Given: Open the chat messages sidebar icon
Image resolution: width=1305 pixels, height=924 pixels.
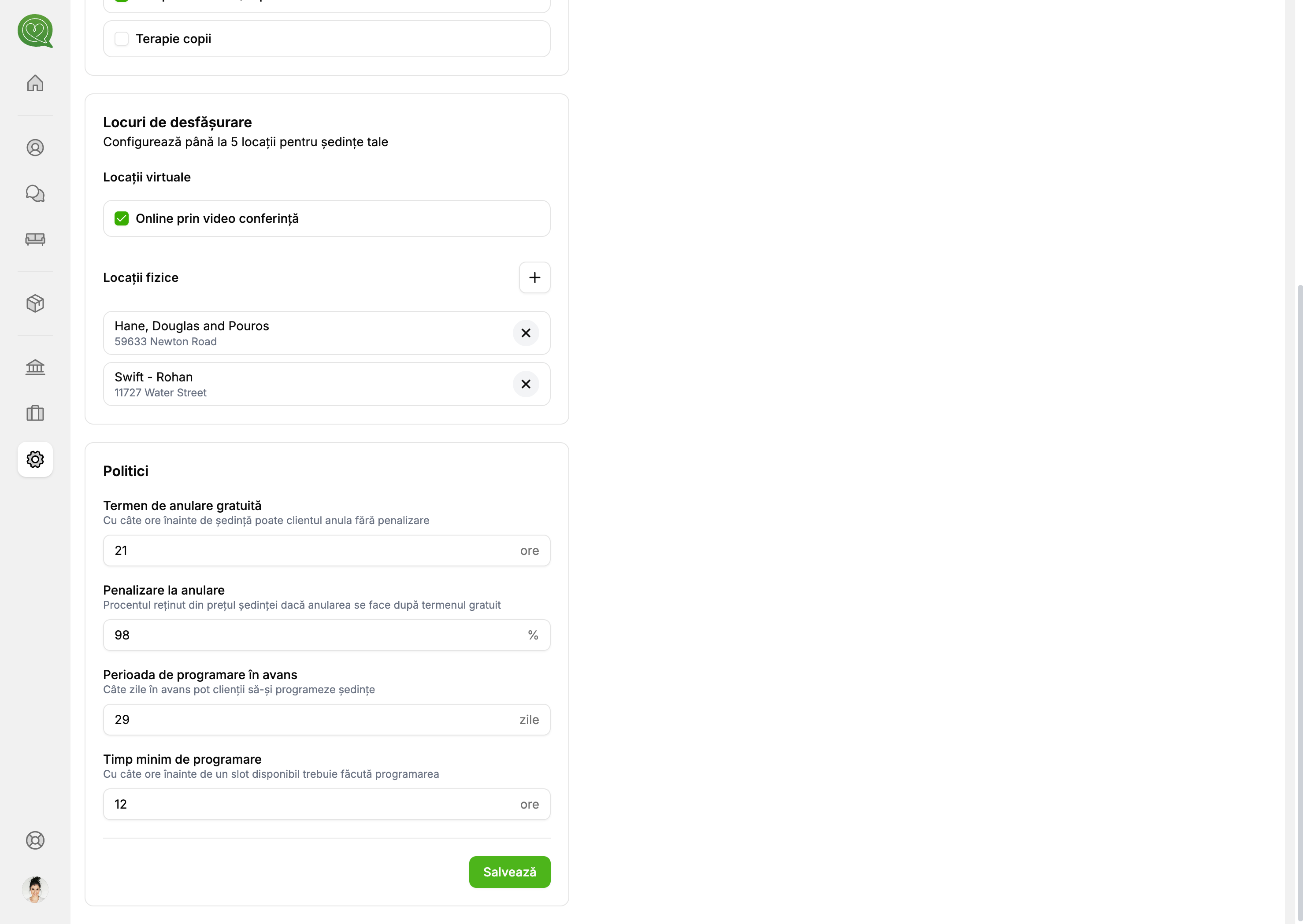Looking at the screenshot, I should [x=35, y=193].
